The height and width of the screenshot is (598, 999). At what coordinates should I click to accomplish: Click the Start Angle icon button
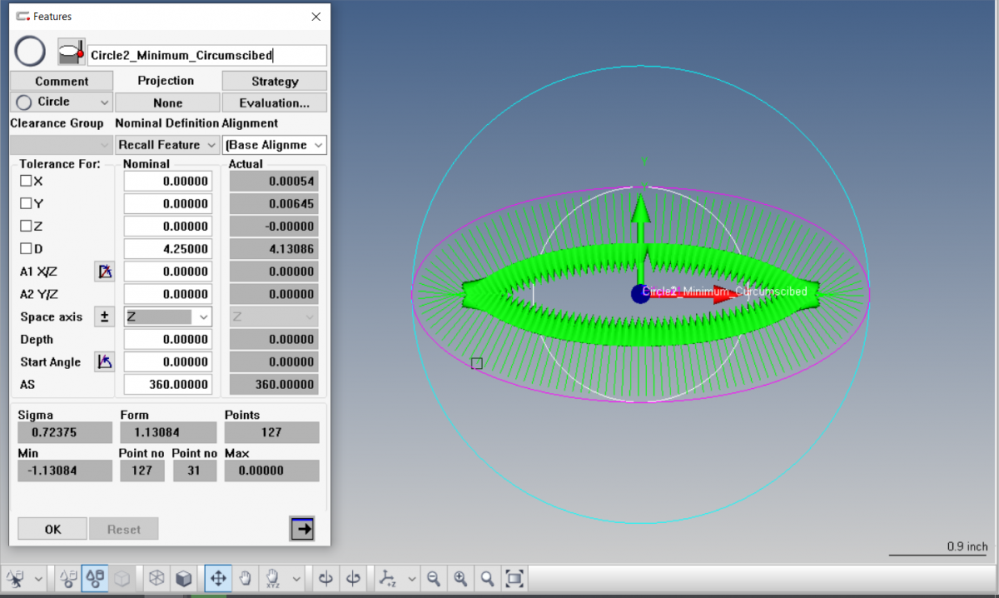pos(104,362)
